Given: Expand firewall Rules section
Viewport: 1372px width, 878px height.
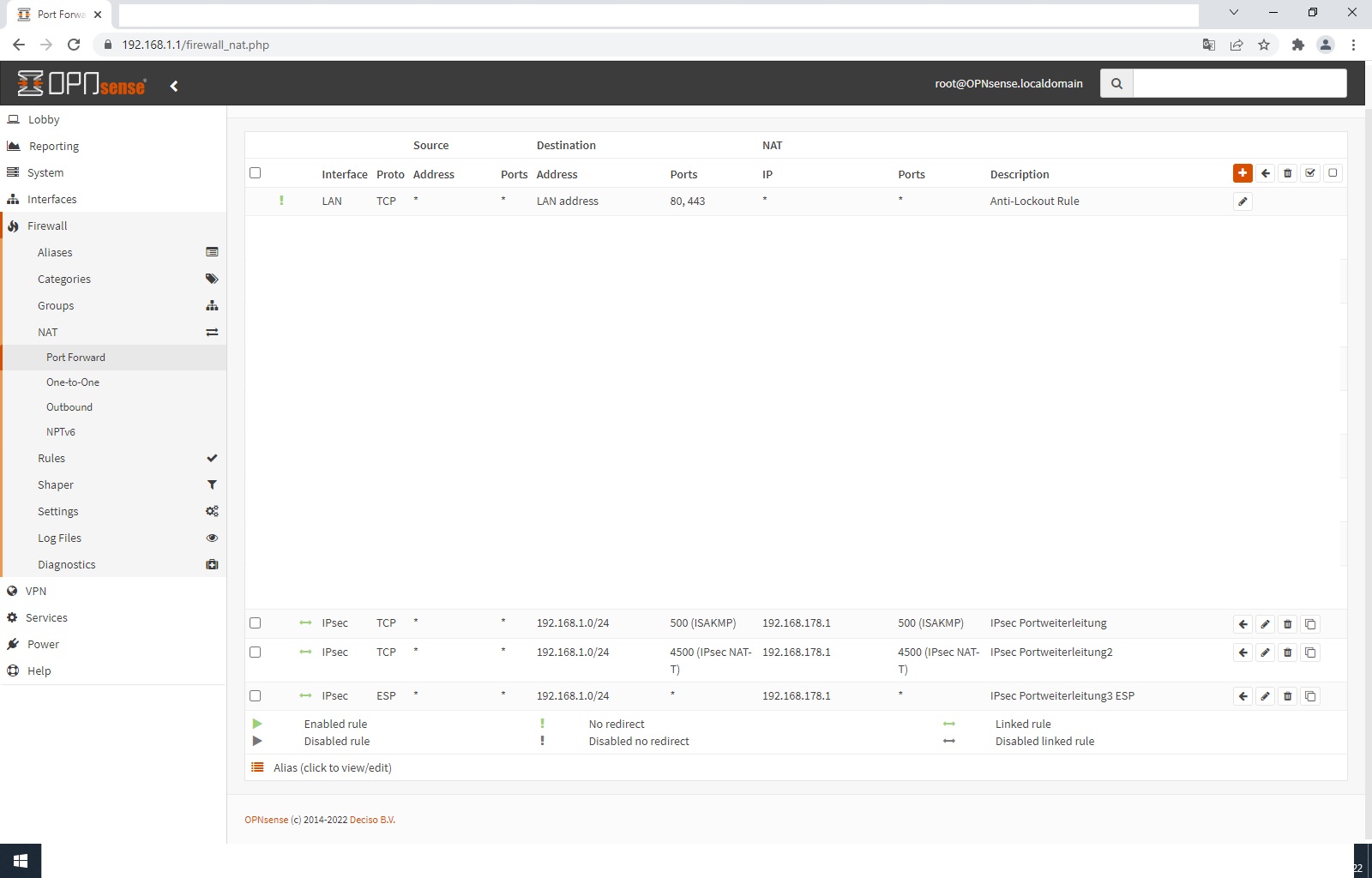Looking at the screenshot, I should (113, 459).
